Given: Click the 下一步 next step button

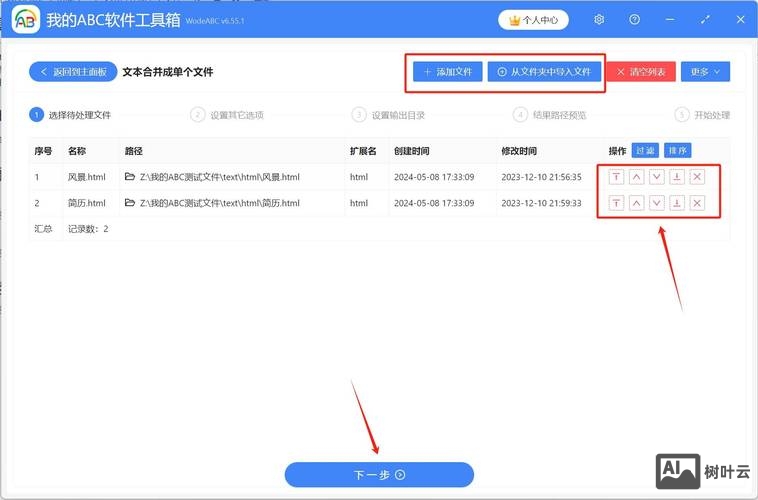Looking at the screenshot, I should tap(379, 475).
